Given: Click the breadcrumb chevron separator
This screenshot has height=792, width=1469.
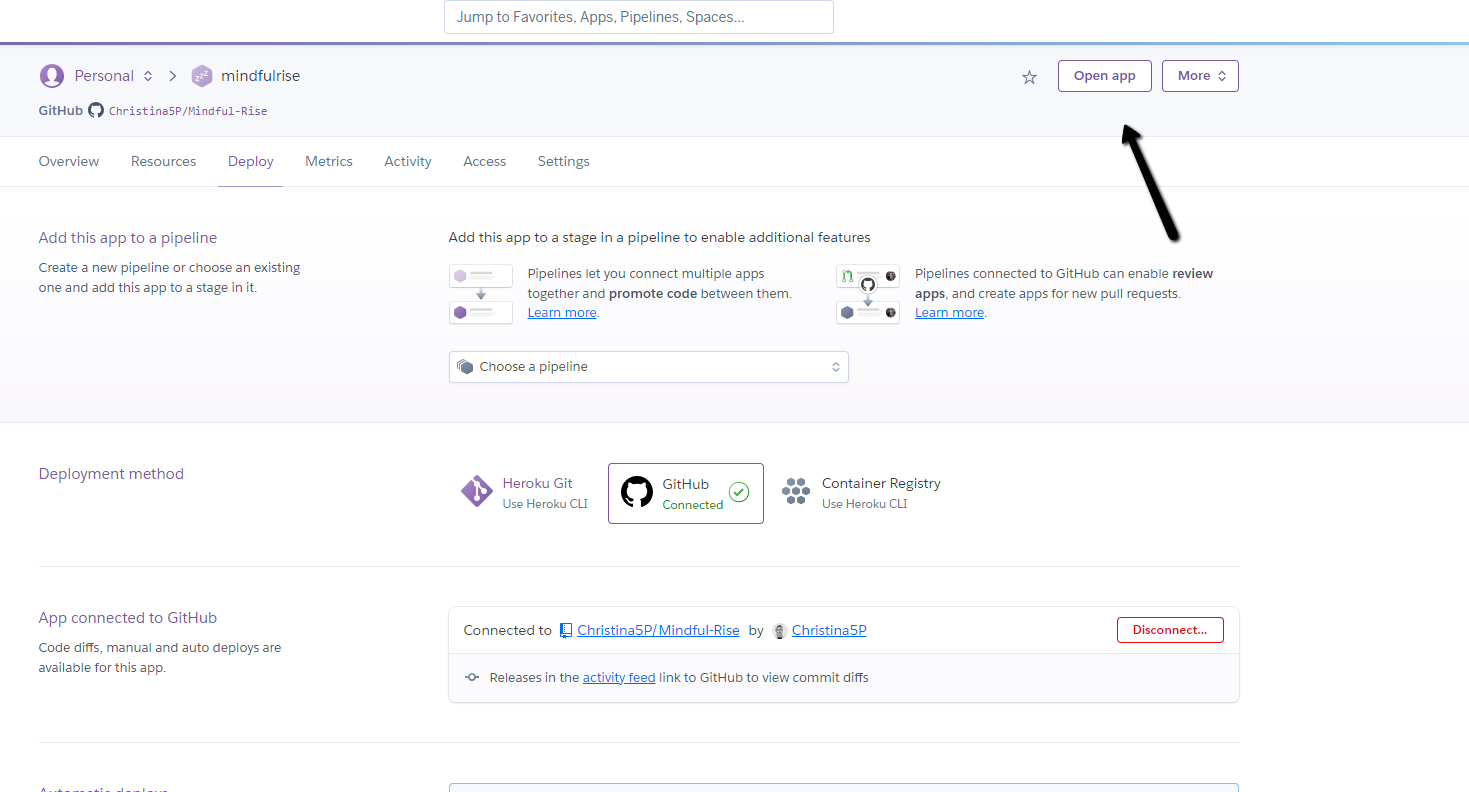Looking at the screenshot, I should click(x=172, y=76).
